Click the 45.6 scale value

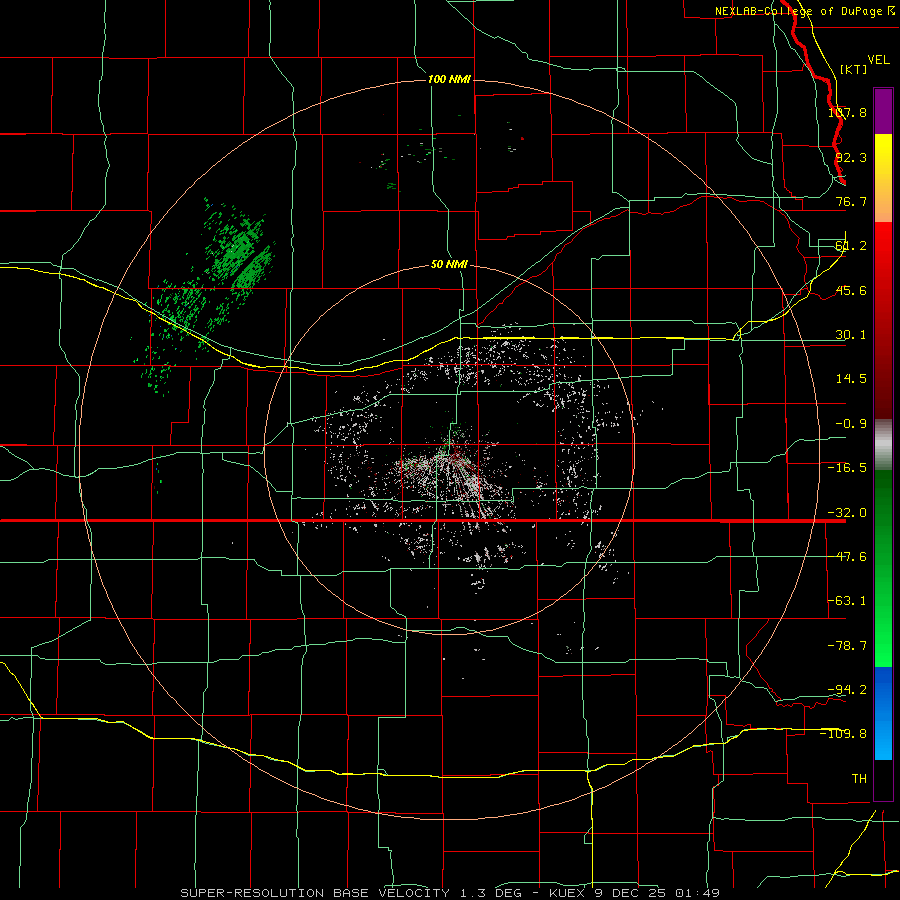click(x=851, y=290)
